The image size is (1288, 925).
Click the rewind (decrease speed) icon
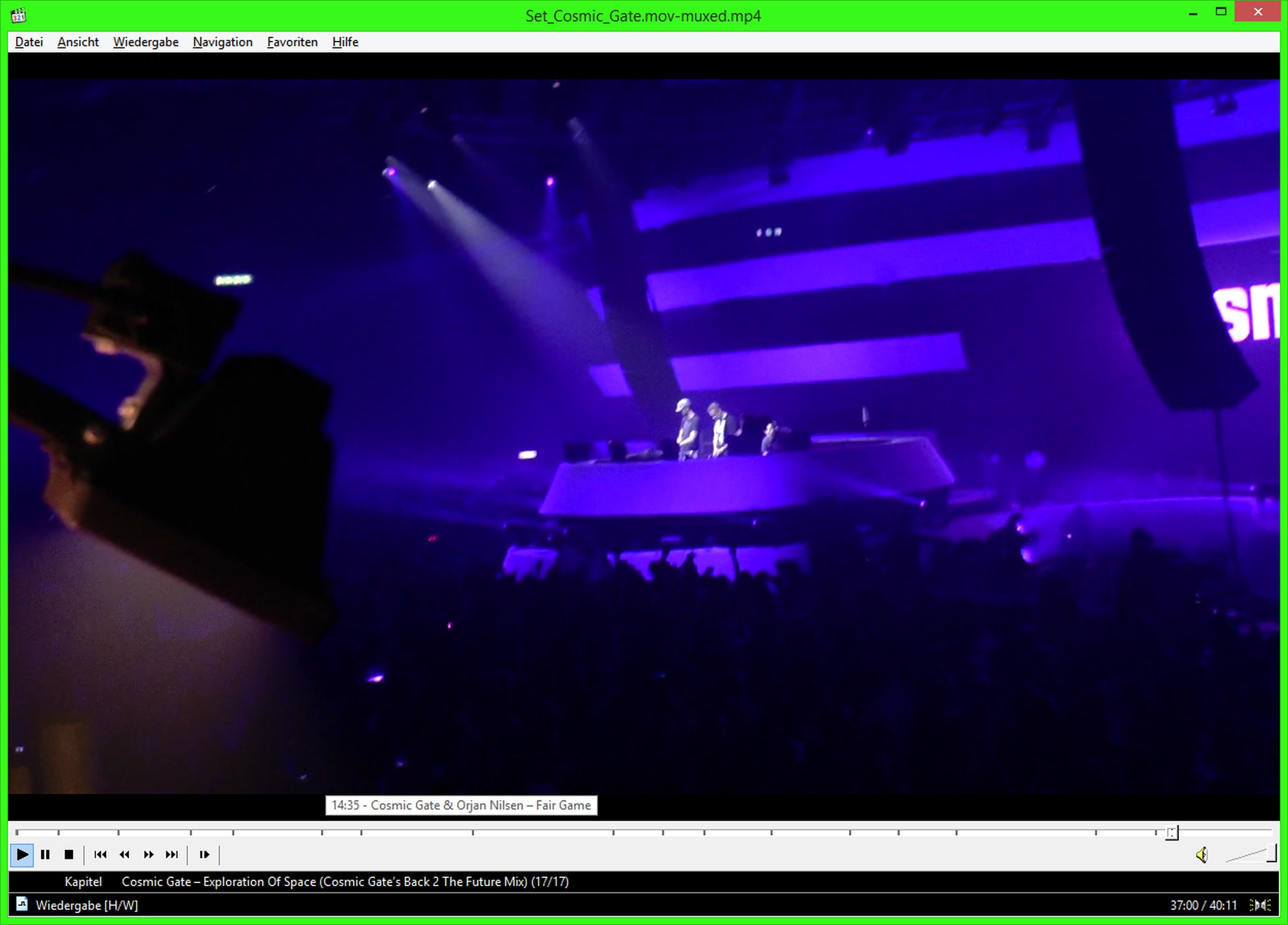124,855
